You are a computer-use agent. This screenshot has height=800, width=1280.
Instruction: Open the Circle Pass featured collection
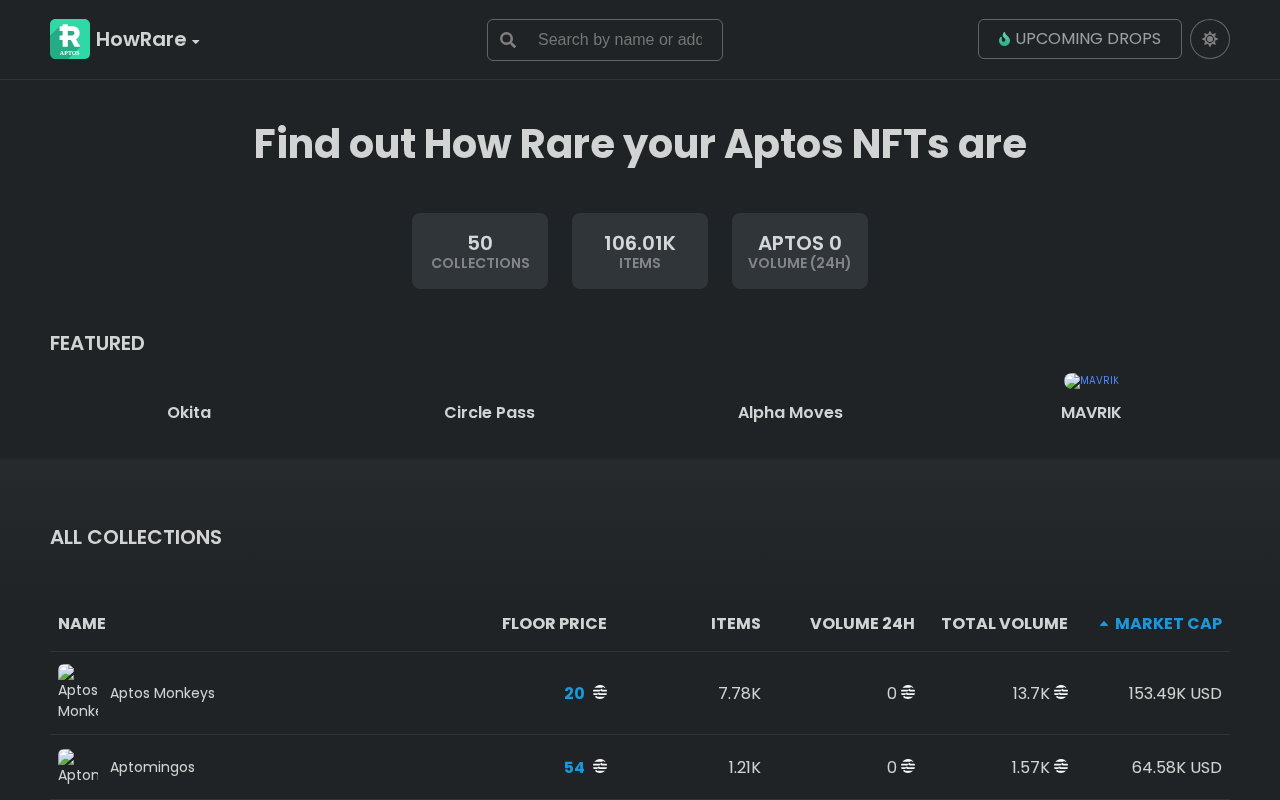coord(489,412)
